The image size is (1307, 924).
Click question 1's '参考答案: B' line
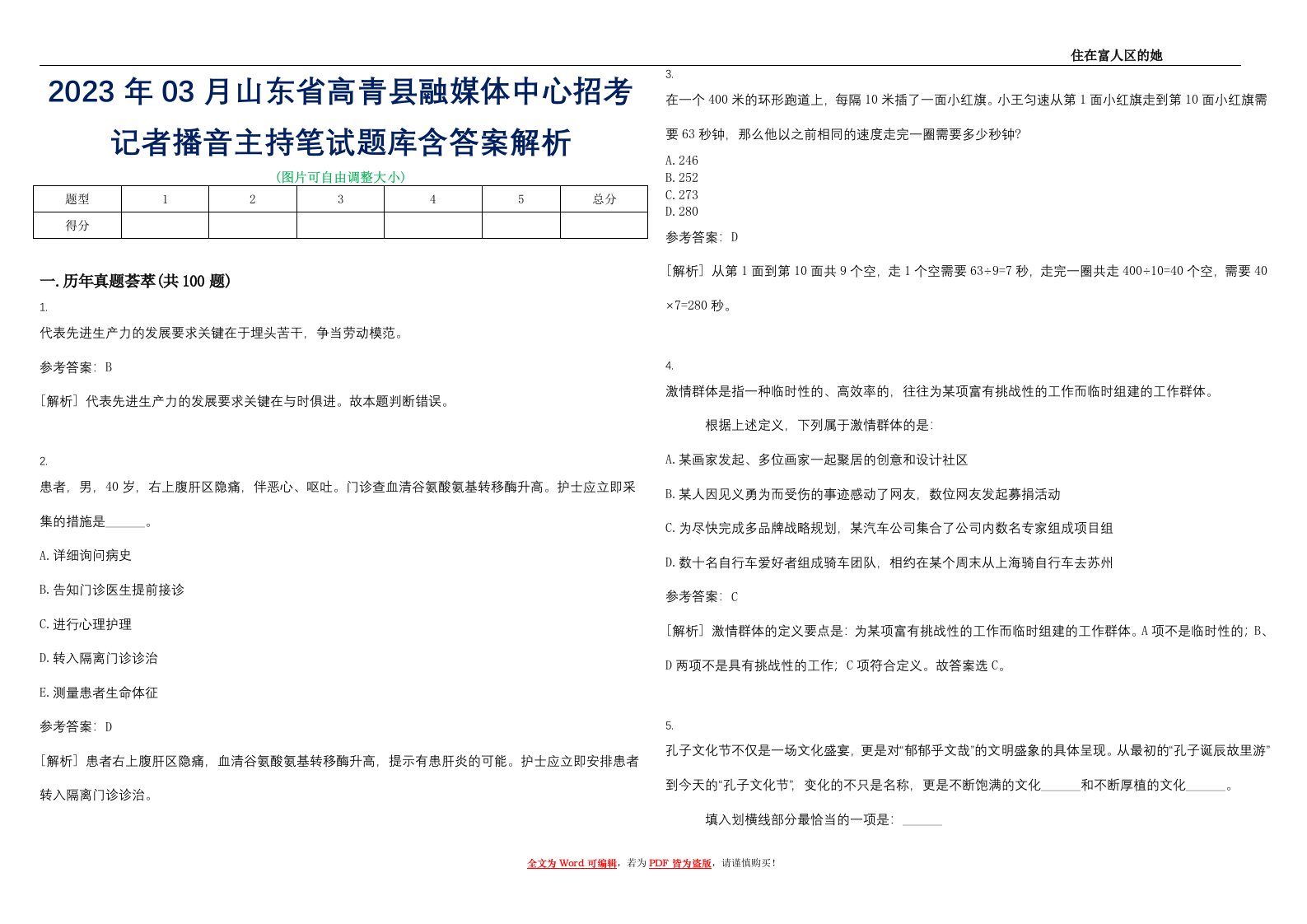coord(76,368)
